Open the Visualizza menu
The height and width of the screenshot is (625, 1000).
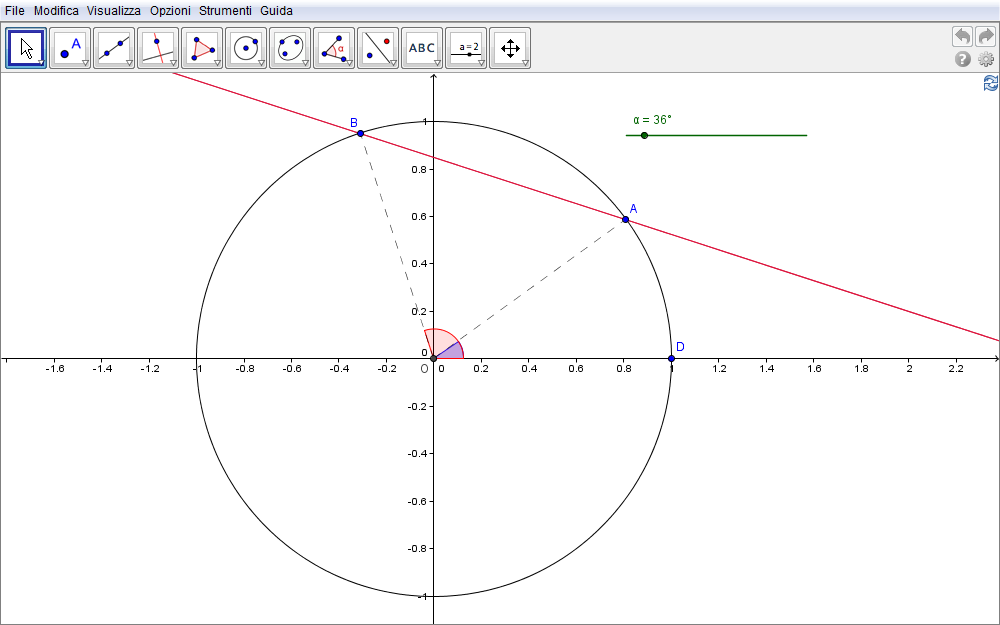[113, 10]
